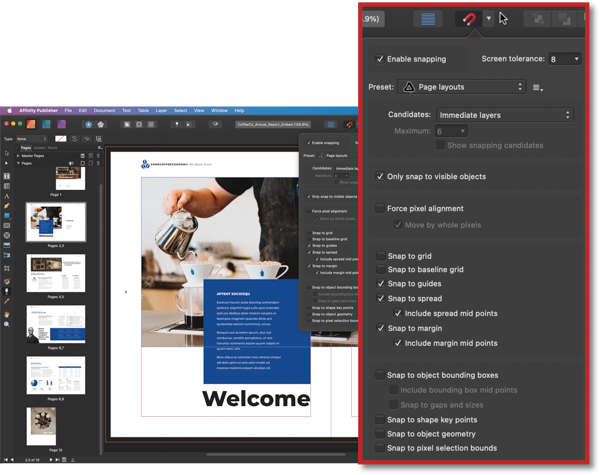Select the View hand tool
Image resolution: width=600 pixels, height=475 pixels.
tap(7, 315)
